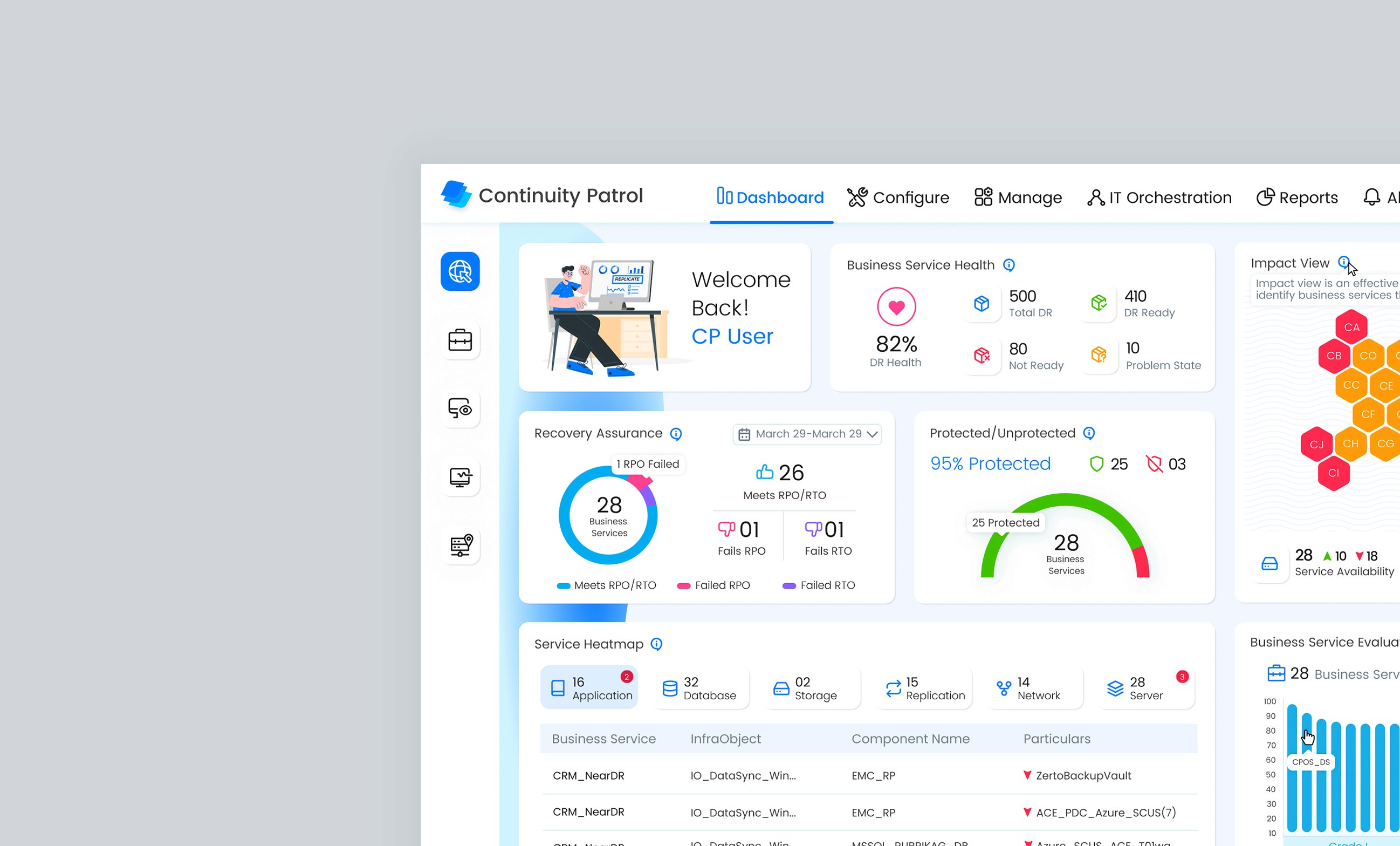
Task: Click the Meets RPO/RTO legend item
Action: click(x=606, y=585)
